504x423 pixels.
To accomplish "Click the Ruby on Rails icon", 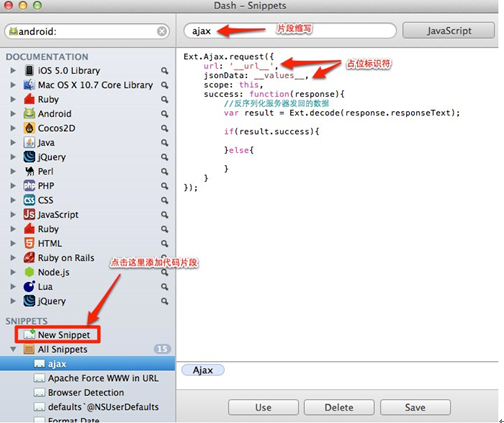I will pos(29,258).
